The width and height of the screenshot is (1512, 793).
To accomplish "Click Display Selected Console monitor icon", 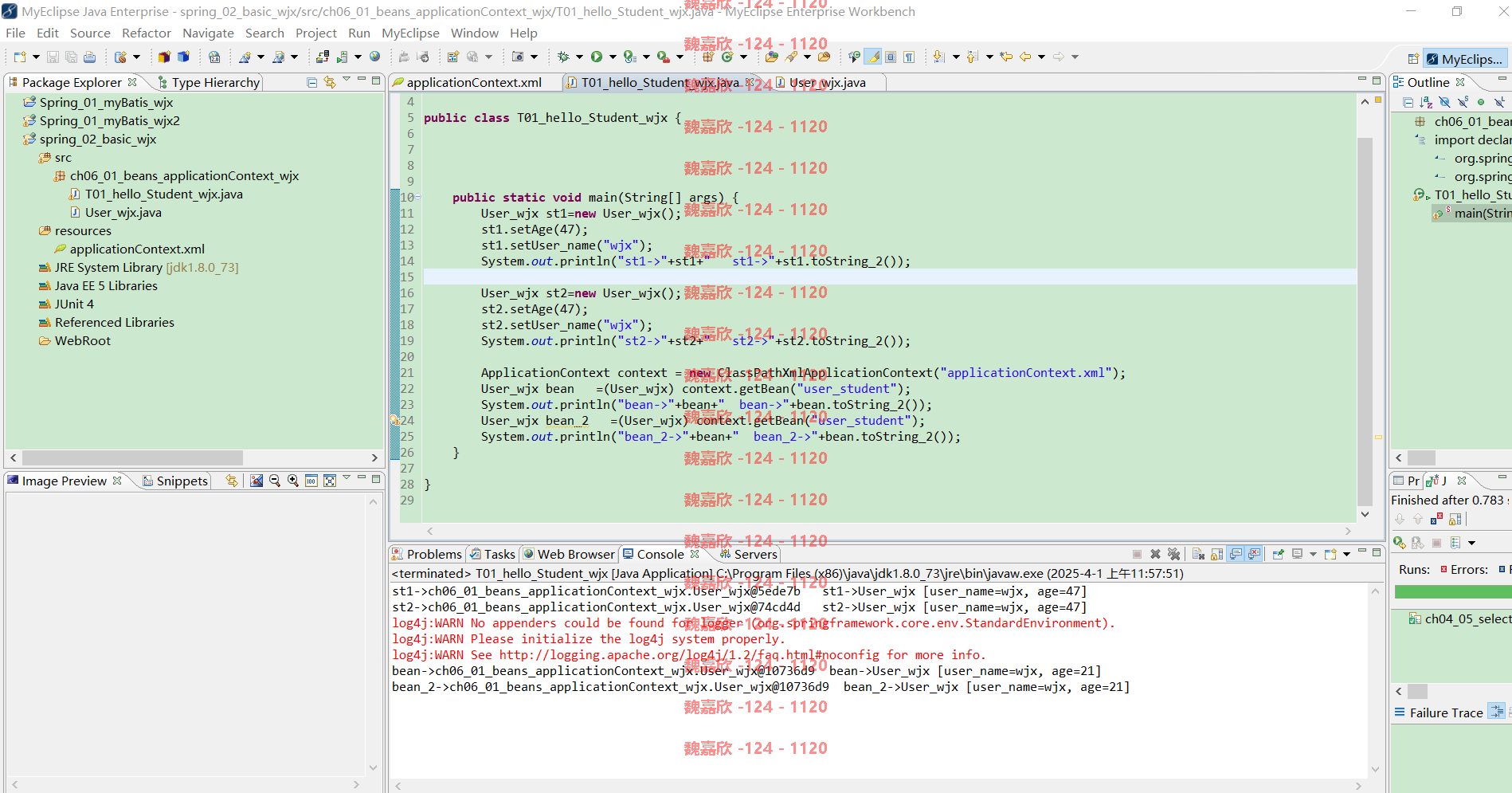I will click(x=1297, y=554).
